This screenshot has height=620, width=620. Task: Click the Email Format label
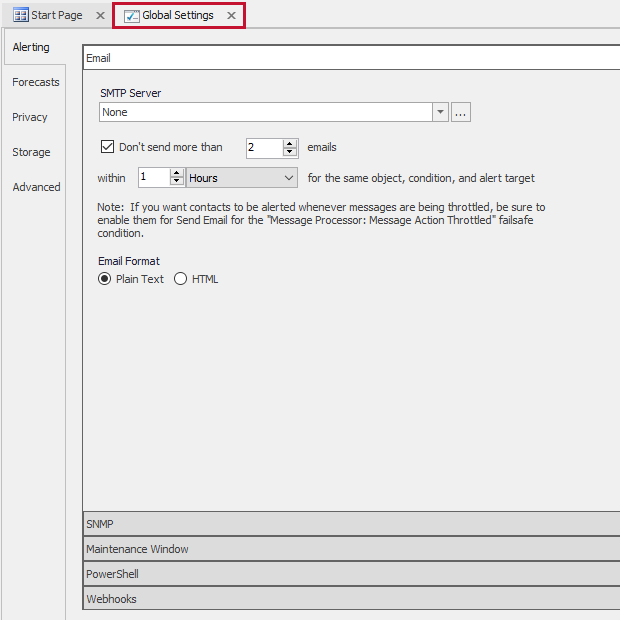coord(129,261)
